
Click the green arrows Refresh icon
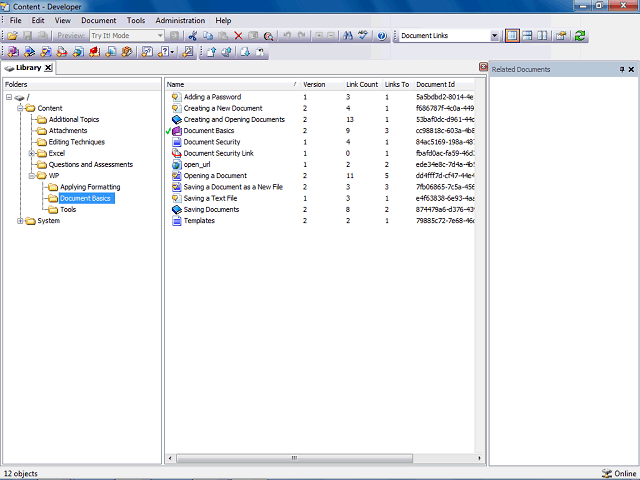pos(580,36)
